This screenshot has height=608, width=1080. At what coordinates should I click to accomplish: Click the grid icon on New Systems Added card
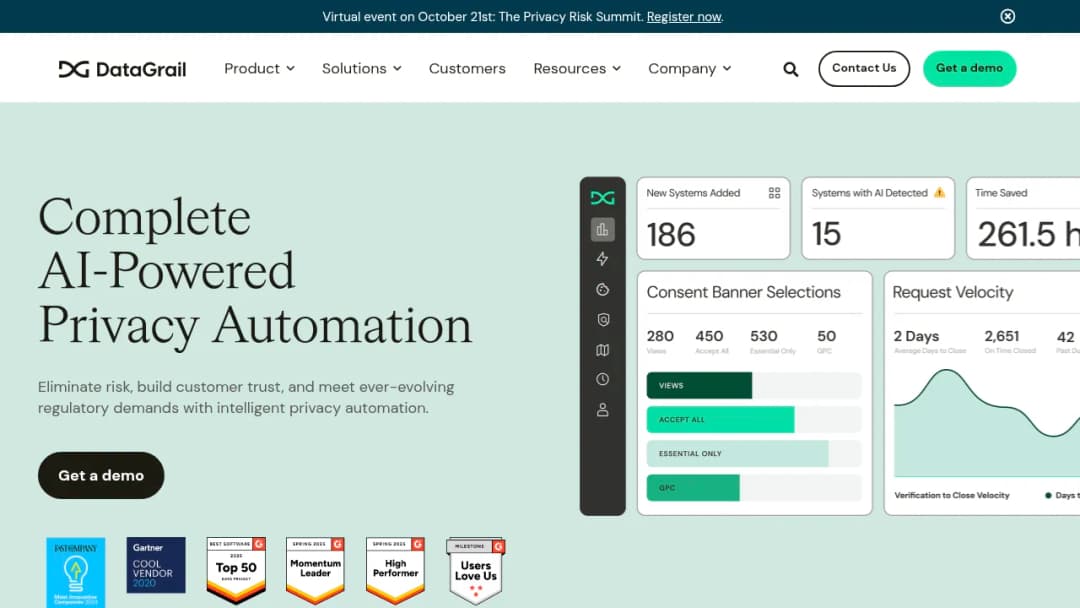774,193
